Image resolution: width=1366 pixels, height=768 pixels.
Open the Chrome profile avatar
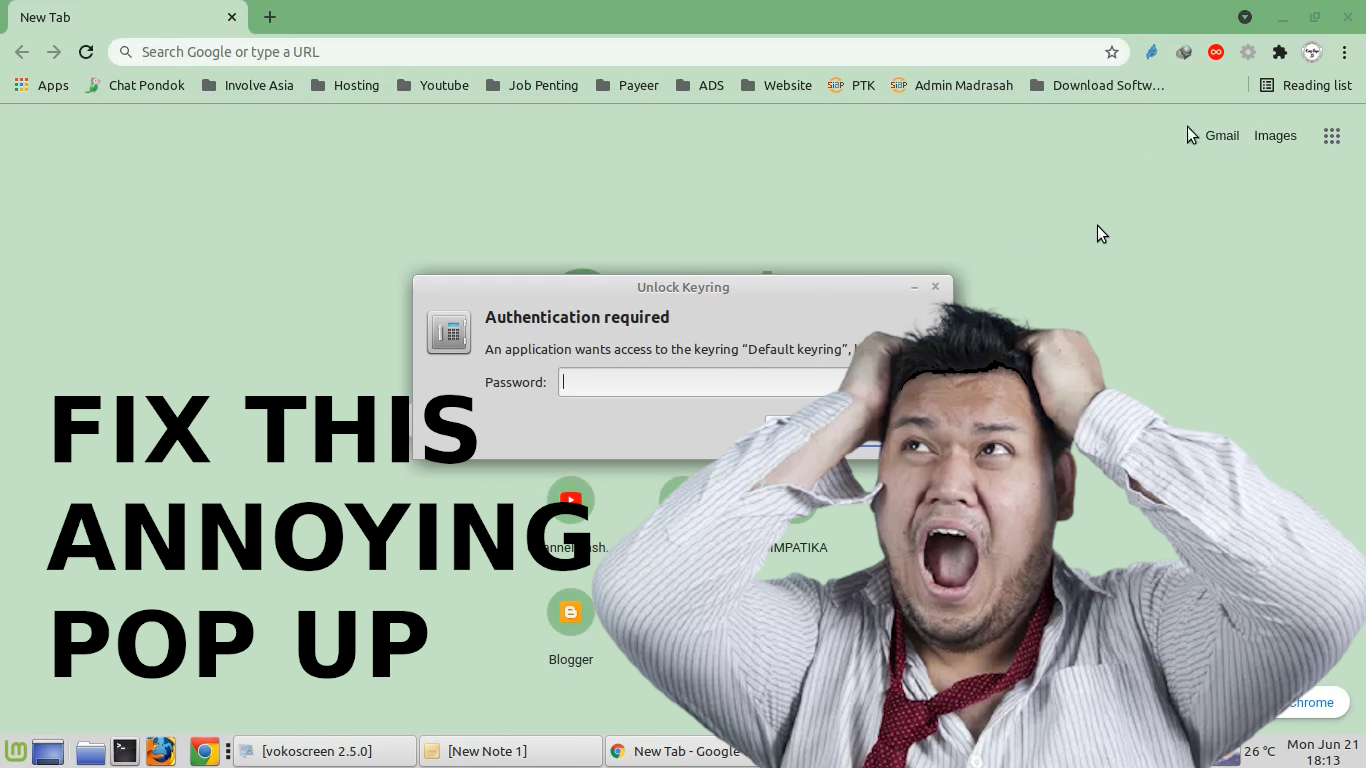(1312, 52)
